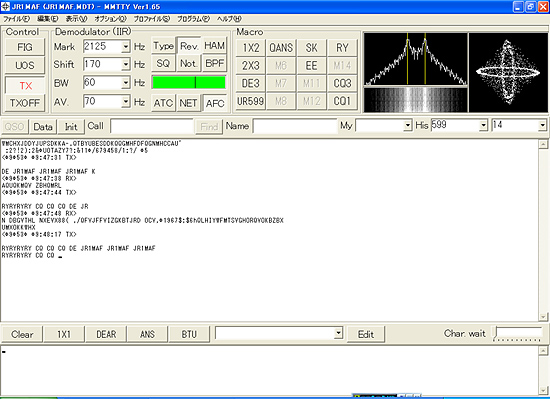Open the Mark frequency dropdown
This screenshot has height=399, width=550.
[126, 46]
